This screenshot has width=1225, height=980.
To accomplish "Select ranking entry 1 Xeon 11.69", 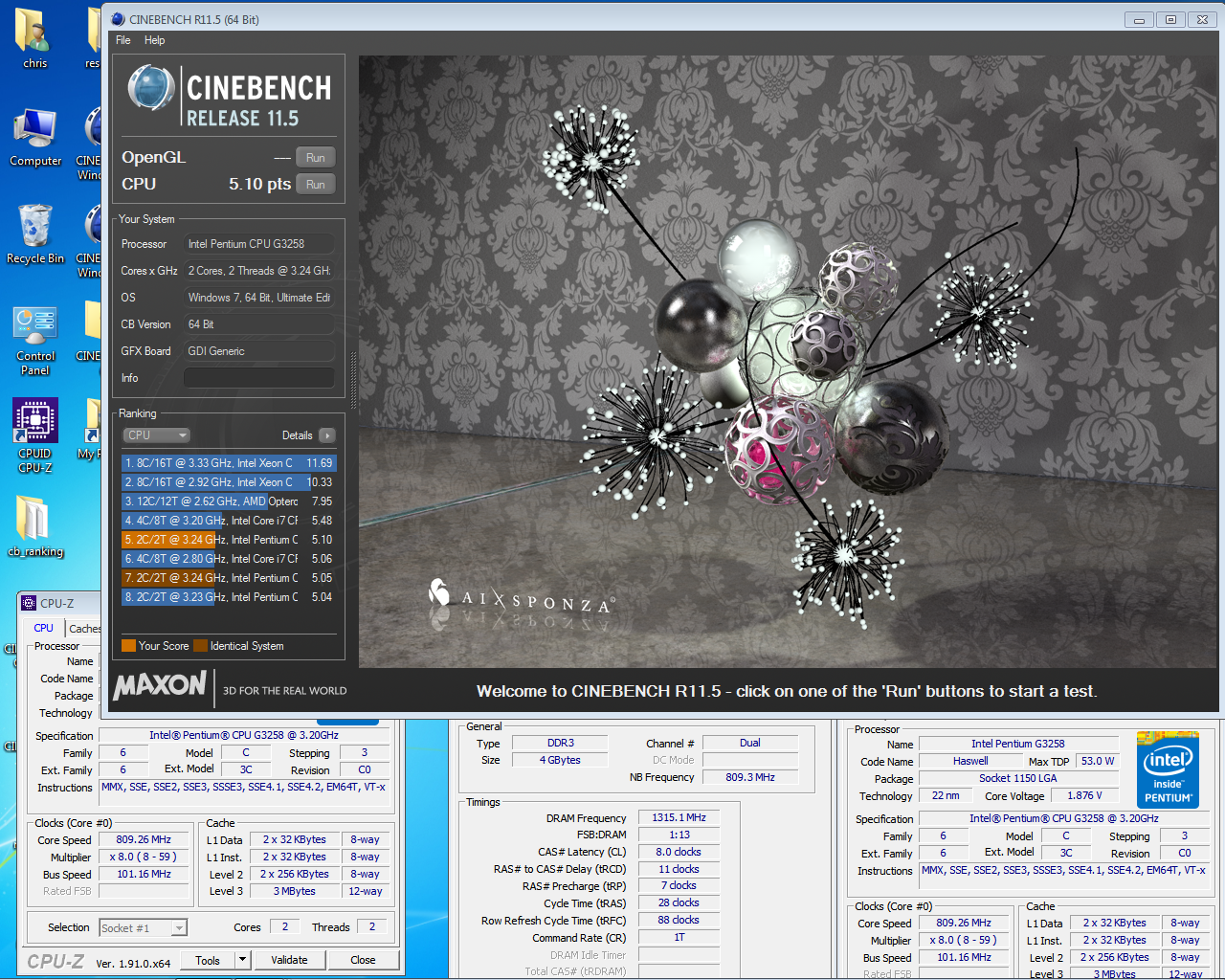I will (229, 463).
